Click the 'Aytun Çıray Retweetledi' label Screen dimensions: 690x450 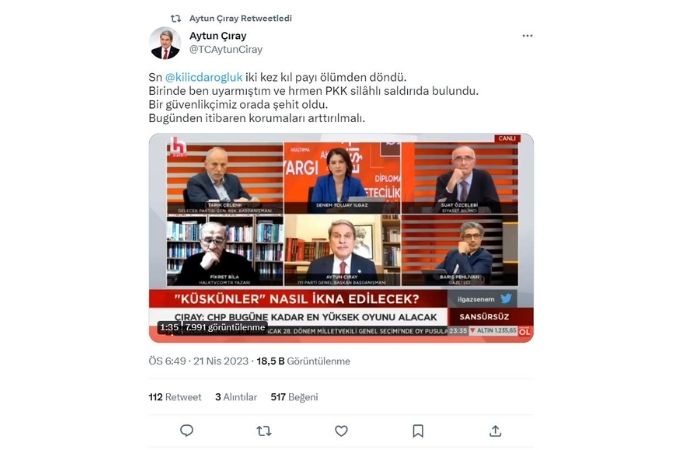tap(240, 18)
